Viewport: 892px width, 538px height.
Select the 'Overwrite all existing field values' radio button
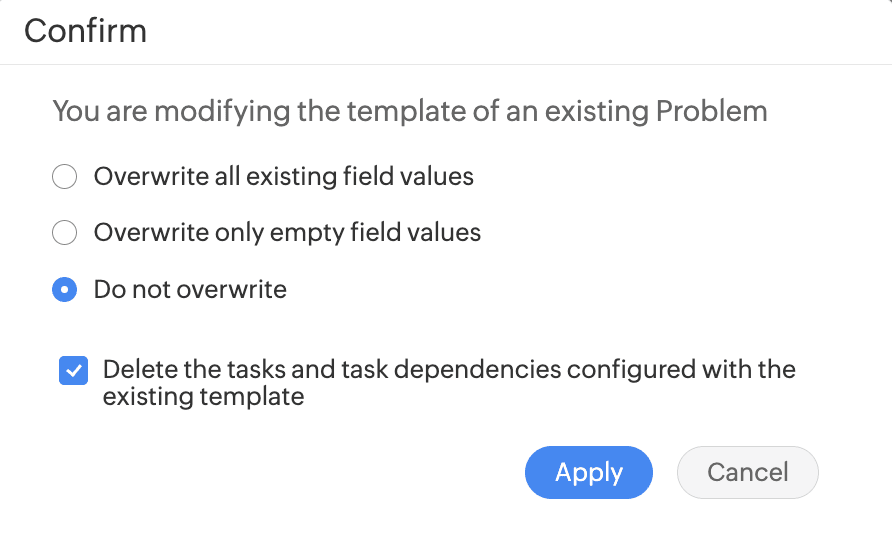(x=64, y=178)
